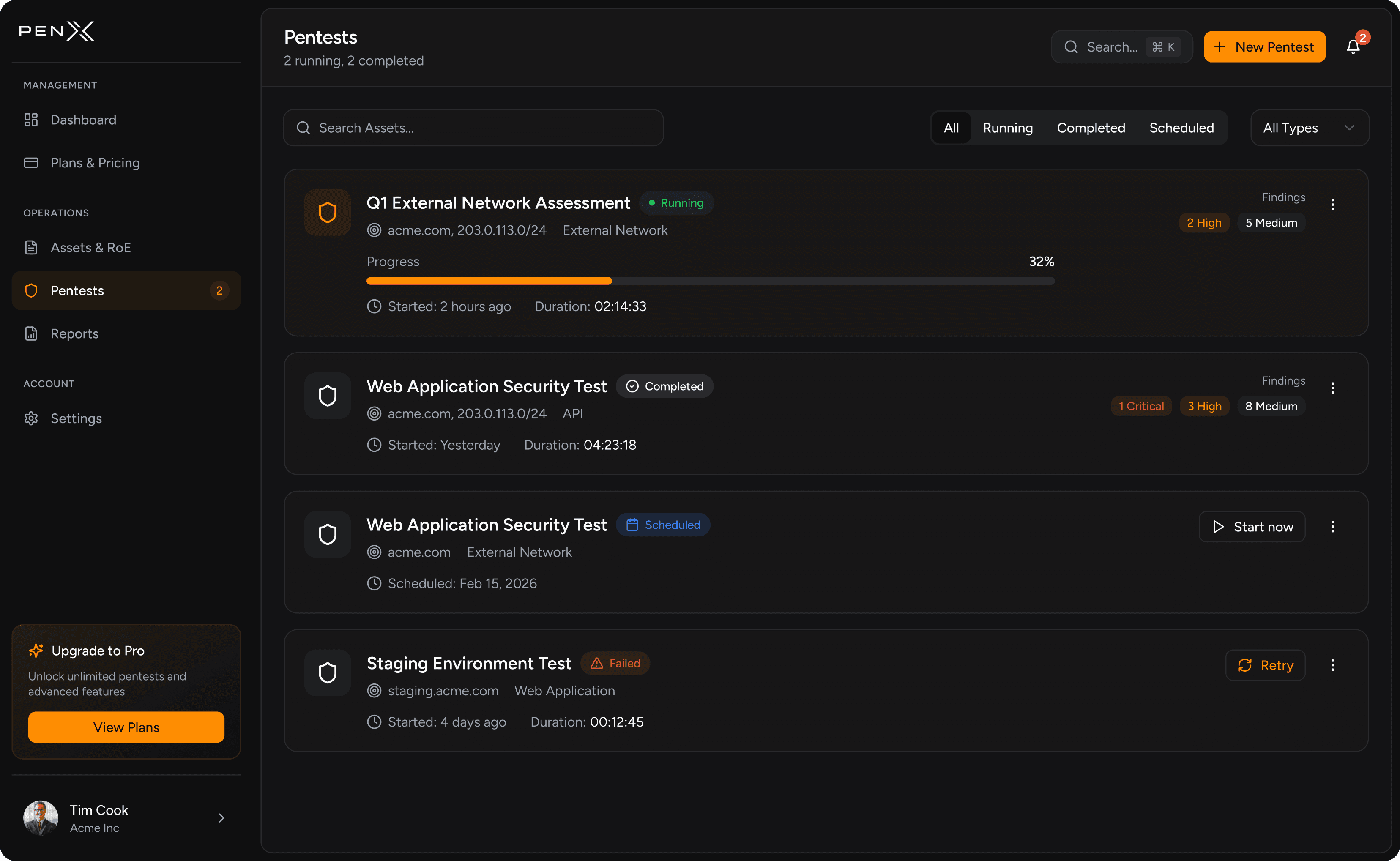
Task: Open the All Types dropdown
Action: pyautogui.click(x=1309, y=128)
